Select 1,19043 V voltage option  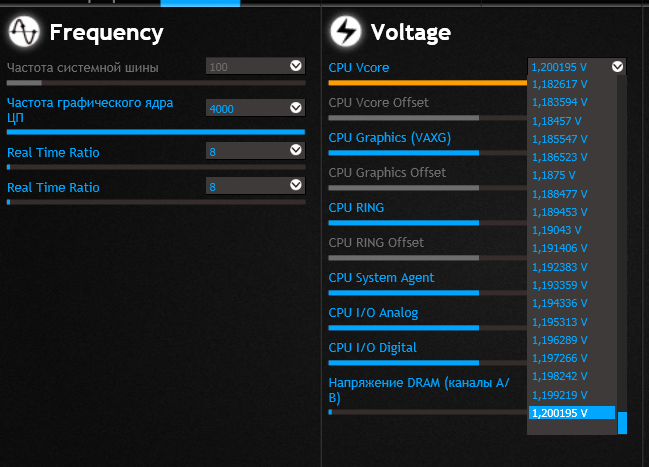pyautogui.click(x=555, y=230)
